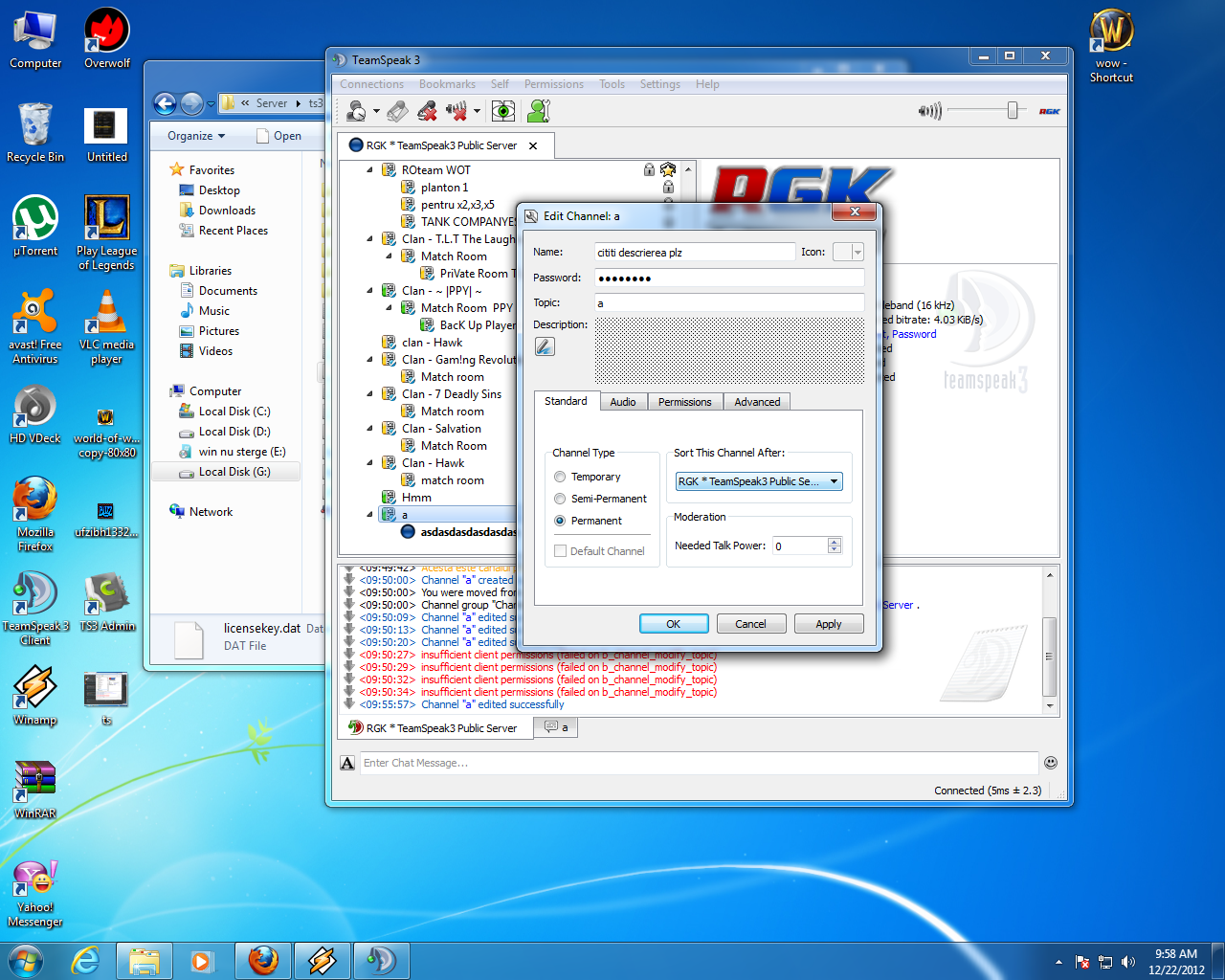Screen dimensions: 1225x980
Task: Open the channel Icon dropdown
Action: tap(848, 252)
